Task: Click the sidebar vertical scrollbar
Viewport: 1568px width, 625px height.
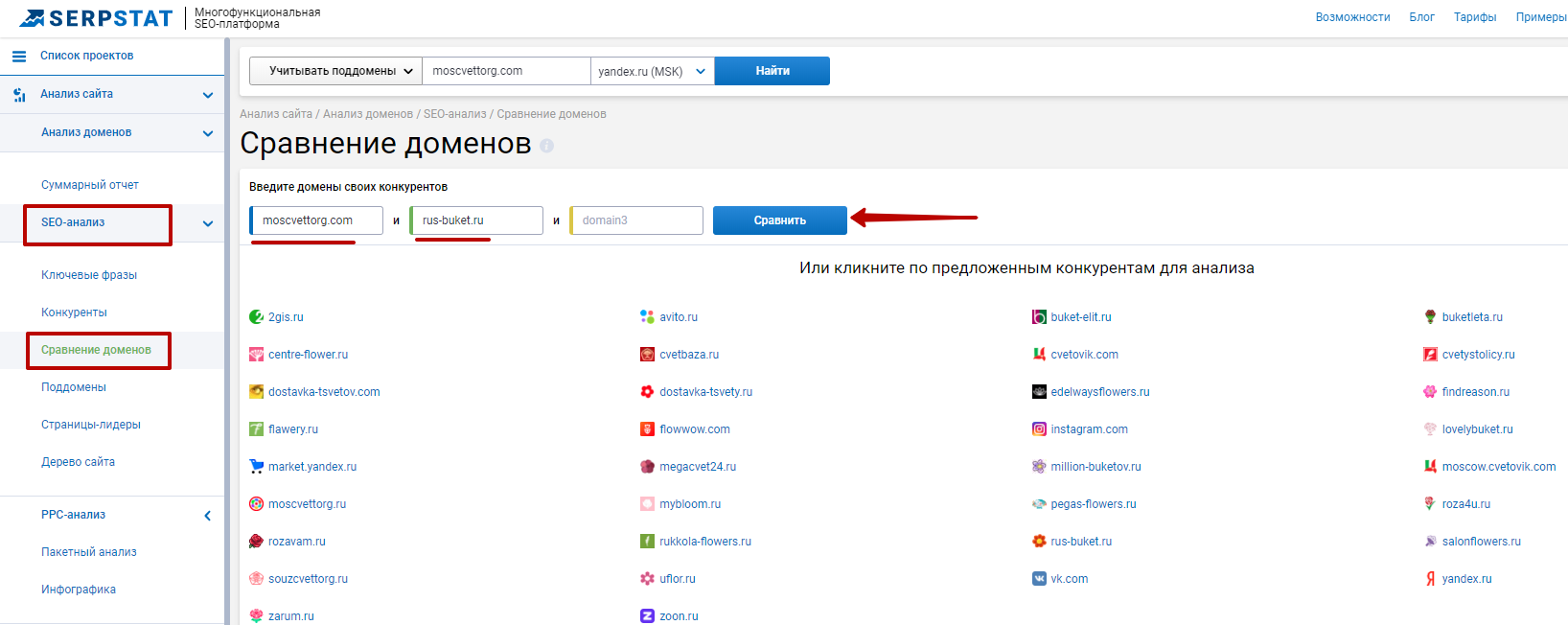Action: [227, 332]
